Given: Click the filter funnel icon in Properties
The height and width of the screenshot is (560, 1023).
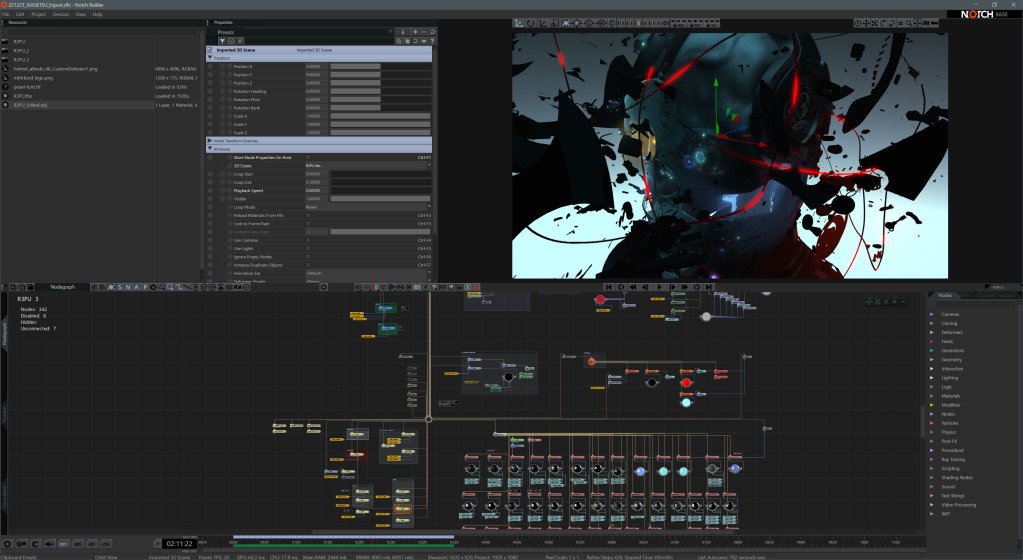Looking at the screenshot, I should (x=222, y=41).
